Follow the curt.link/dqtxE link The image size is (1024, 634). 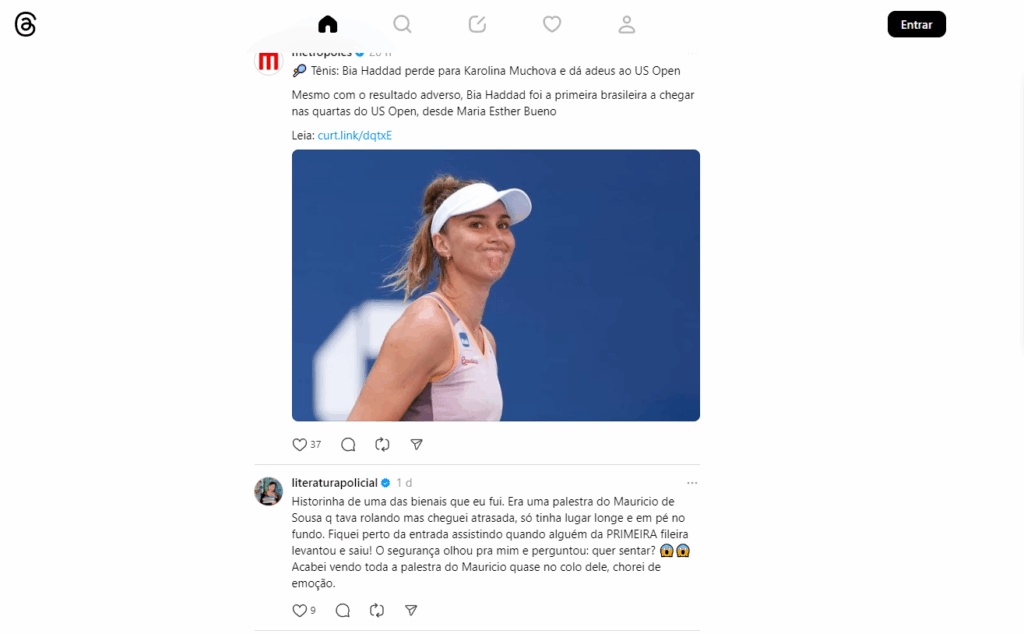[x=355, y=135]
